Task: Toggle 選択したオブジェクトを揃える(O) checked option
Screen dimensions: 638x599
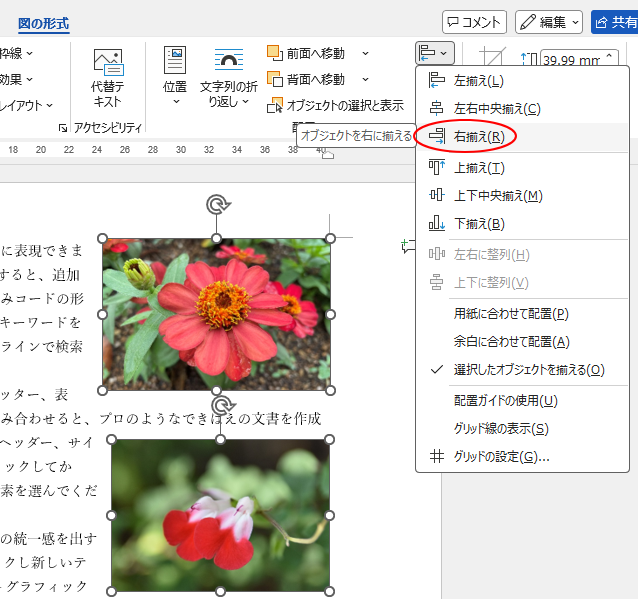Action: coord(522,369)
